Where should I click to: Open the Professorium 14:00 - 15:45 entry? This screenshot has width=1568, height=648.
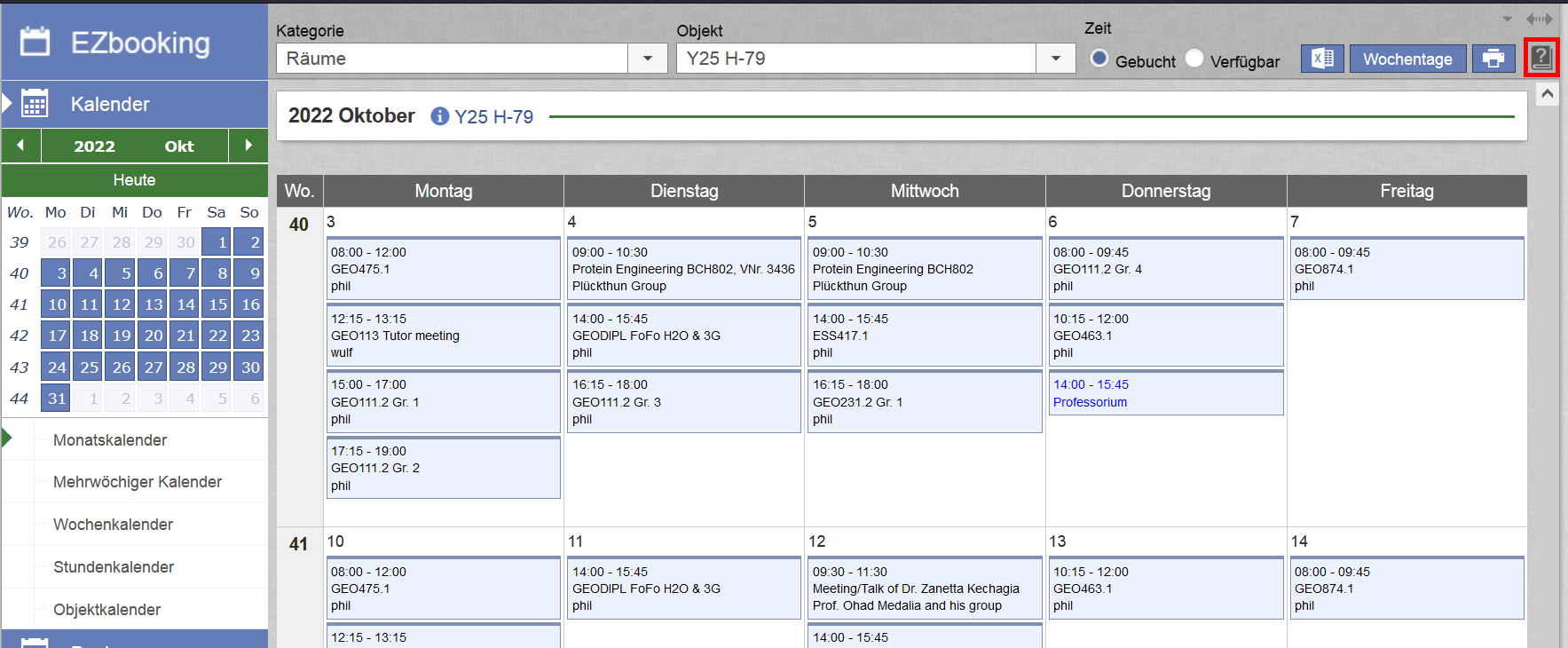tap(1166, 392)
